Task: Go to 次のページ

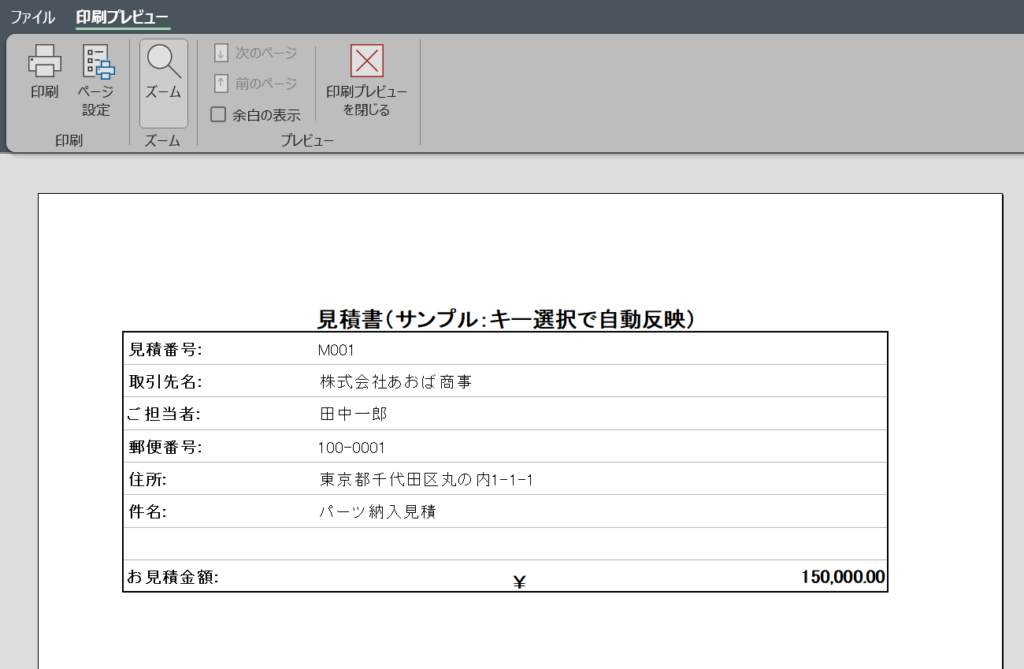Action: pyautogui.click(x=255, y=53)
